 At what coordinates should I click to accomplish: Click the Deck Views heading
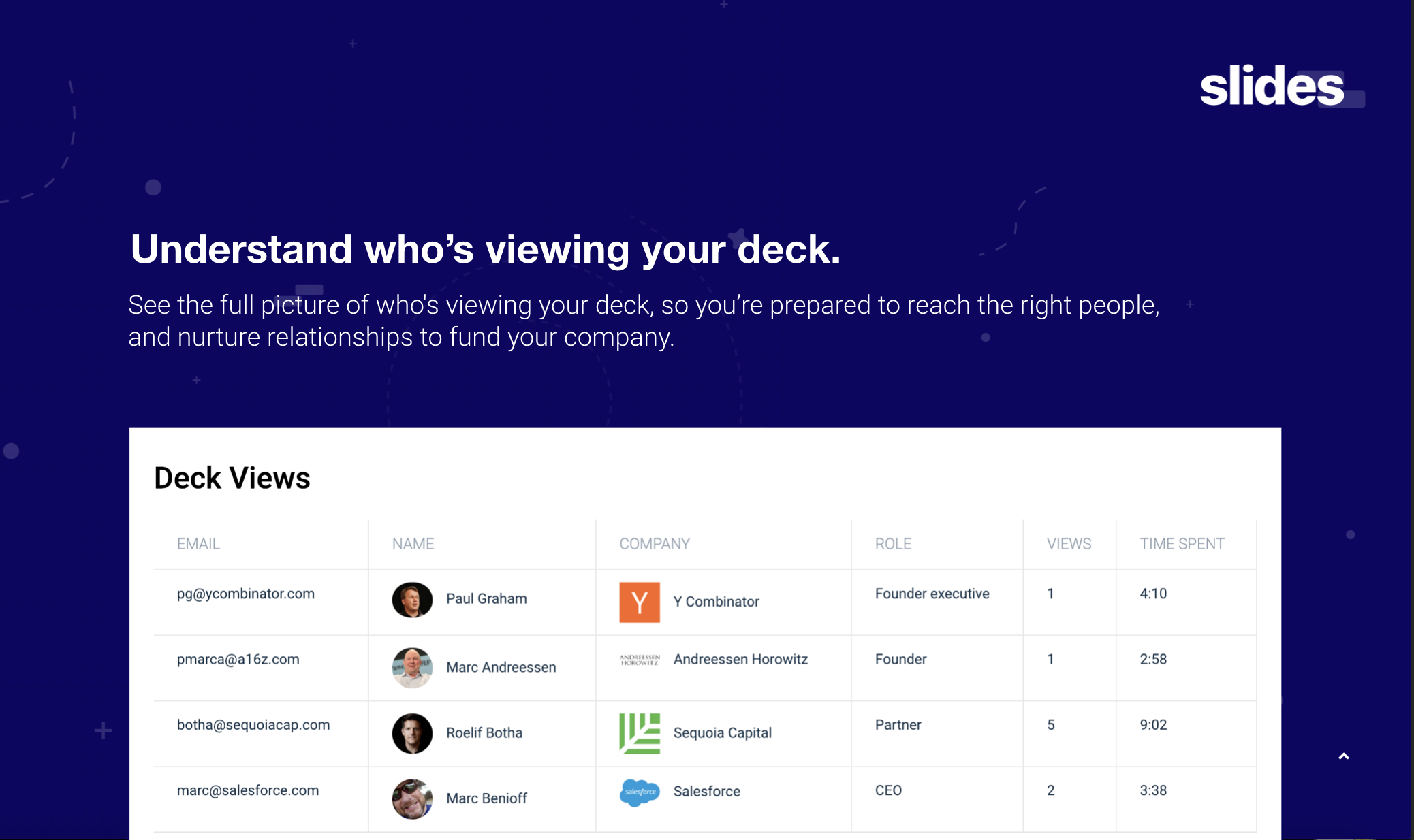(x=232, y=478)
